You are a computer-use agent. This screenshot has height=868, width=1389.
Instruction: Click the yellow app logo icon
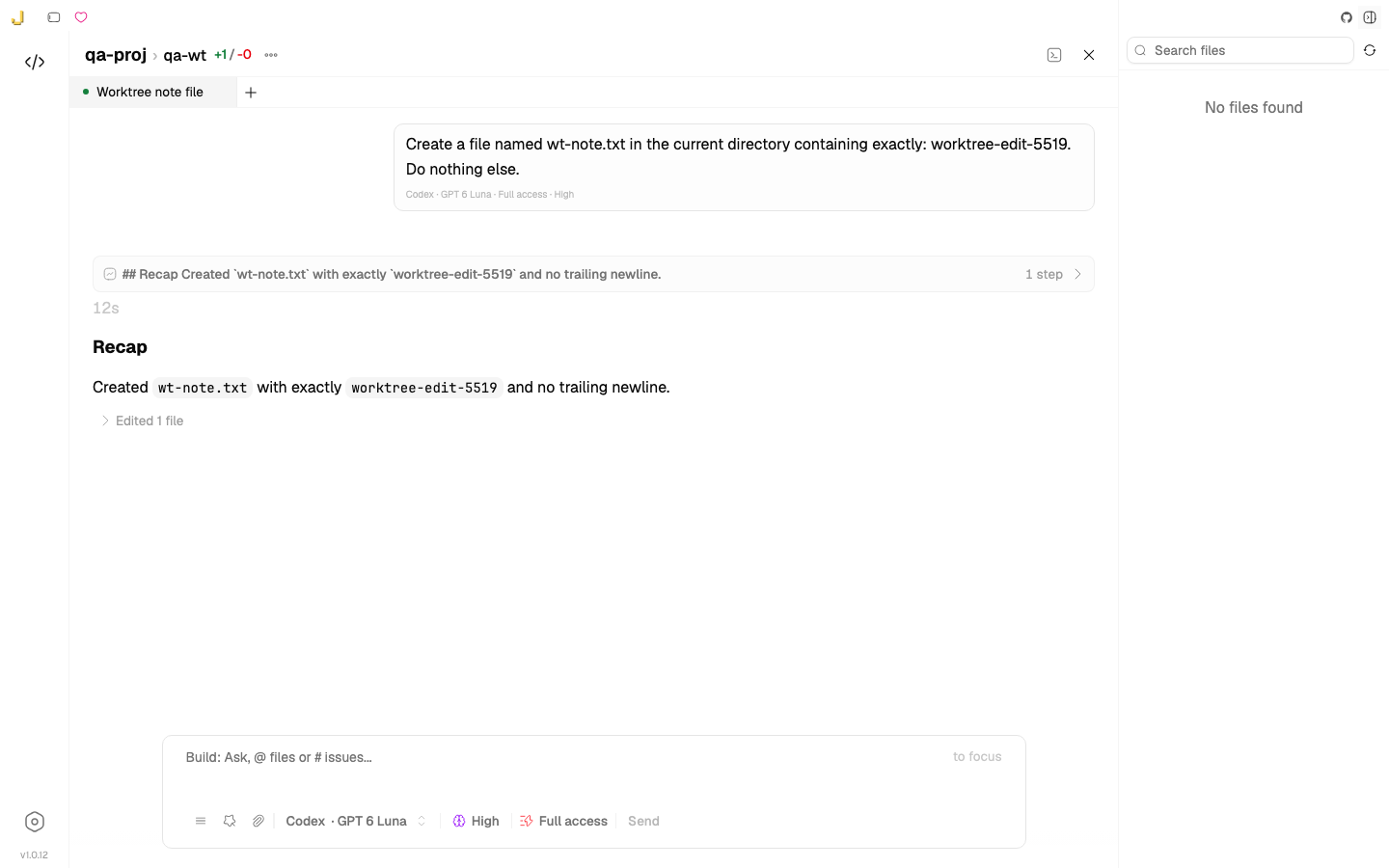pos(17,17)
